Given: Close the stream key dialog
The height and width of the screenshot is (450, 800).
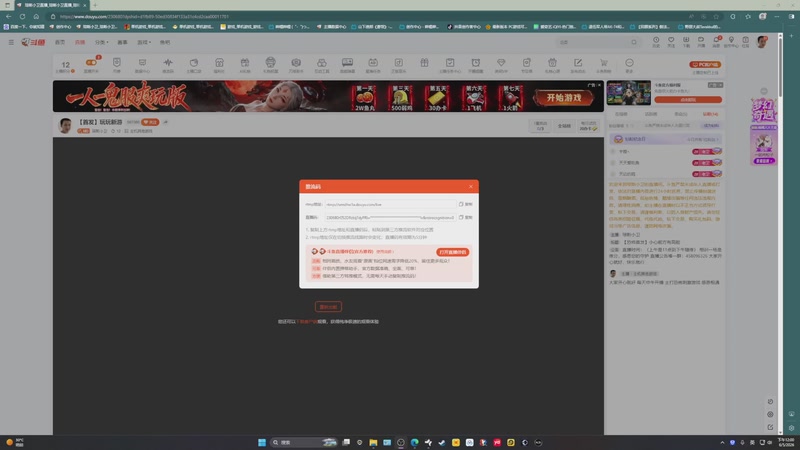Looking at the screenshot, I should point(470,186).
